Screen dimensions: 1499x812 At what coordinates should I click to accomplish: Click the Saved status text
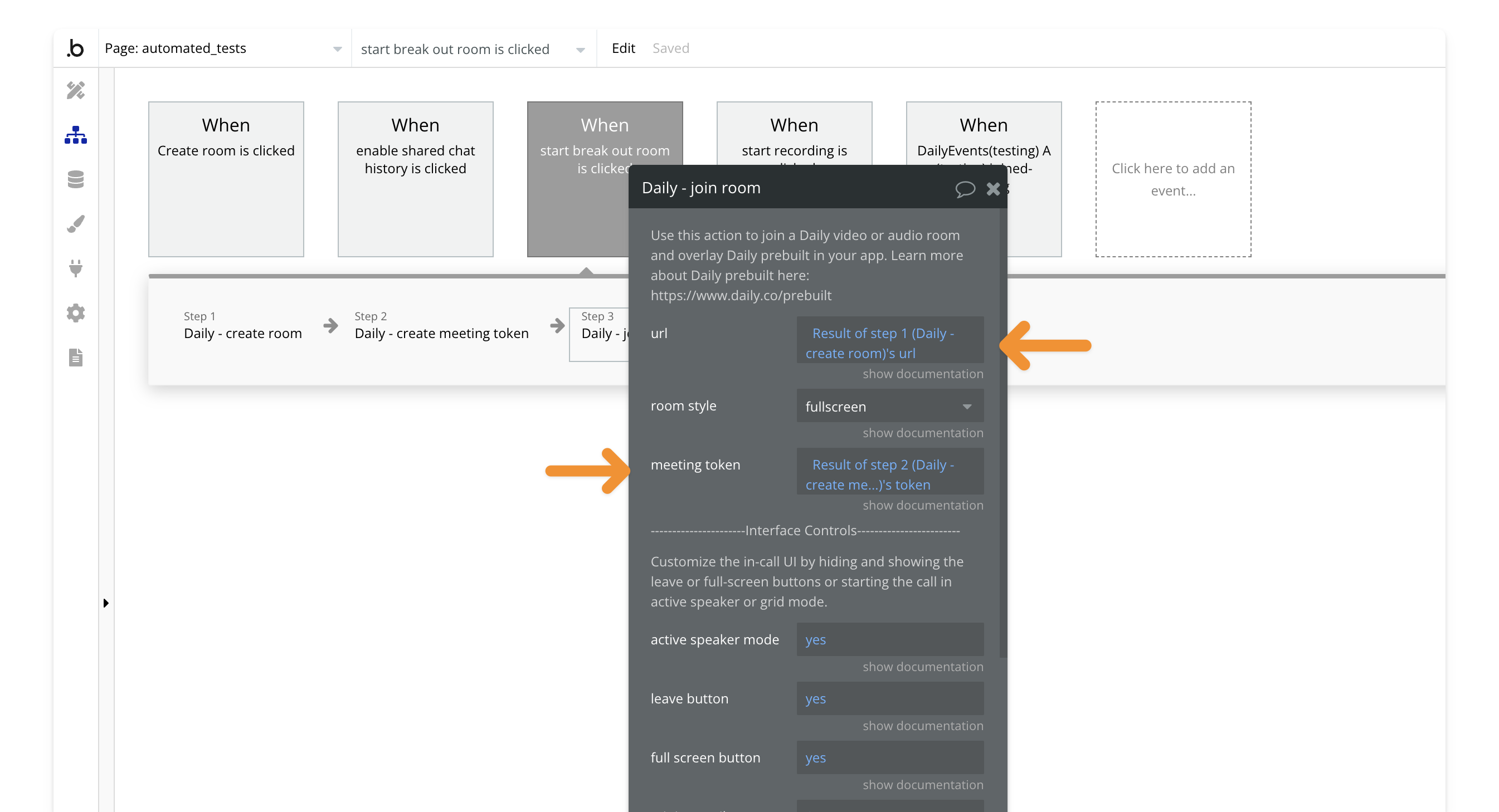pos(670,48)
